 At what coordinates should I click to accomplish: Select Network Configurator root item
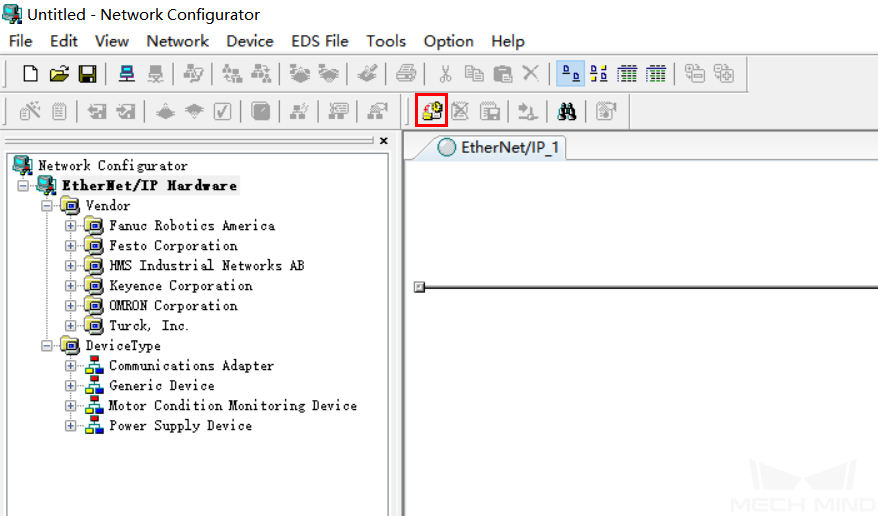(113, 165)
